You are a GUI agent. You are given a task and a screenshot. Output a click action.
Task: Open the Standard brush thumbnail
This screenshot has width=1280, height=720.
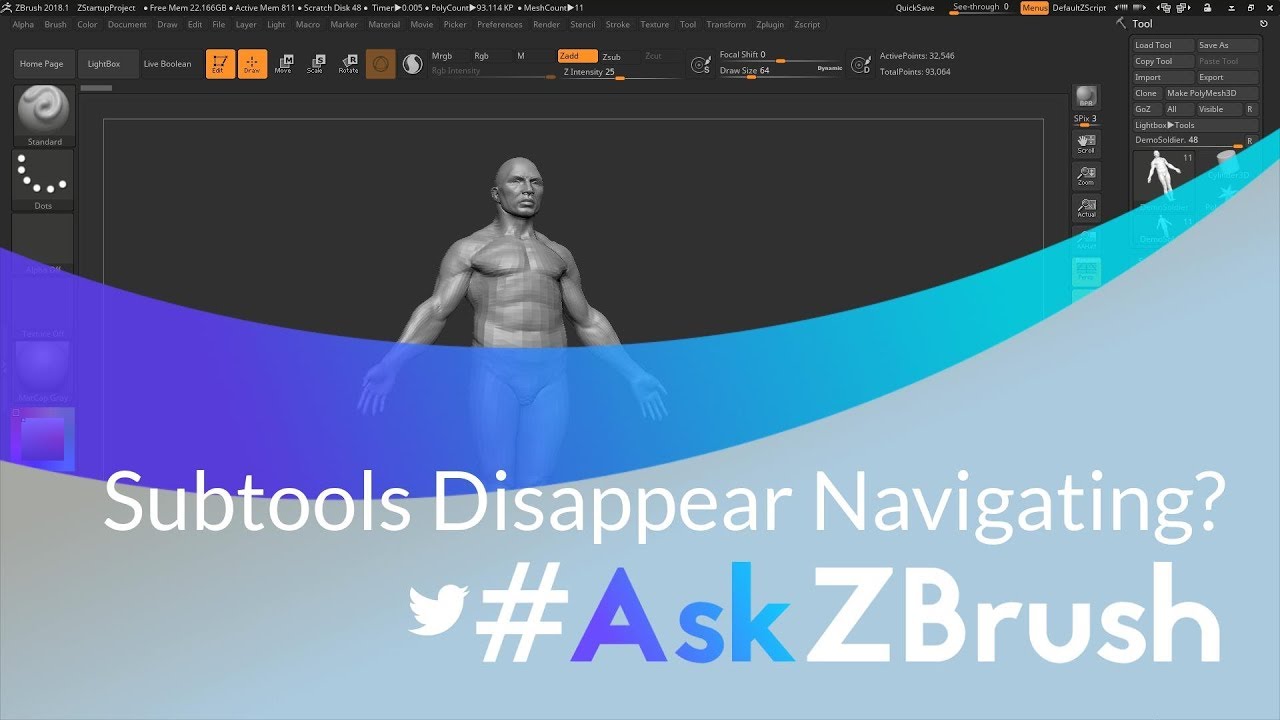click(x=44, y=116)
